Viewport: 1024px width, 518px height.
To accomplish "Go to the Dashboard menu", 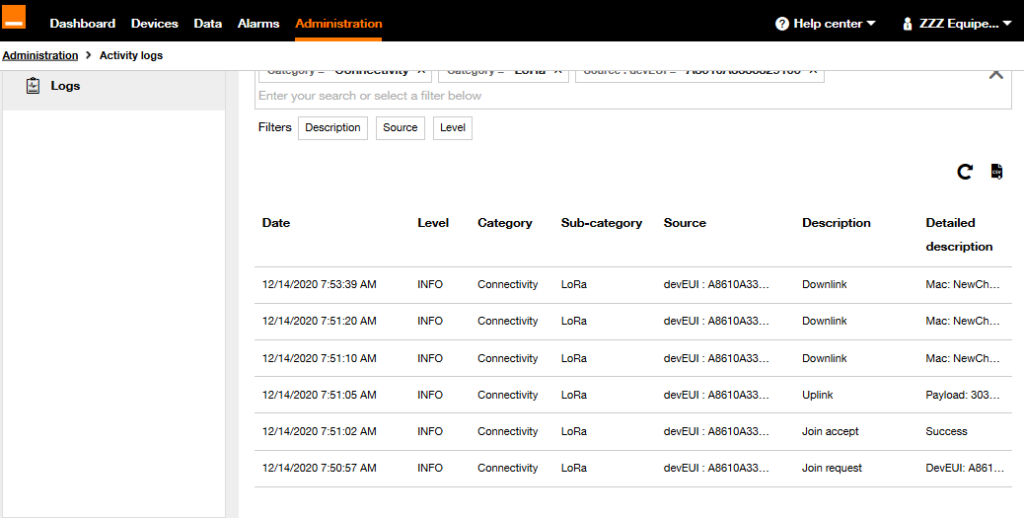I will (x=82, y=24).
